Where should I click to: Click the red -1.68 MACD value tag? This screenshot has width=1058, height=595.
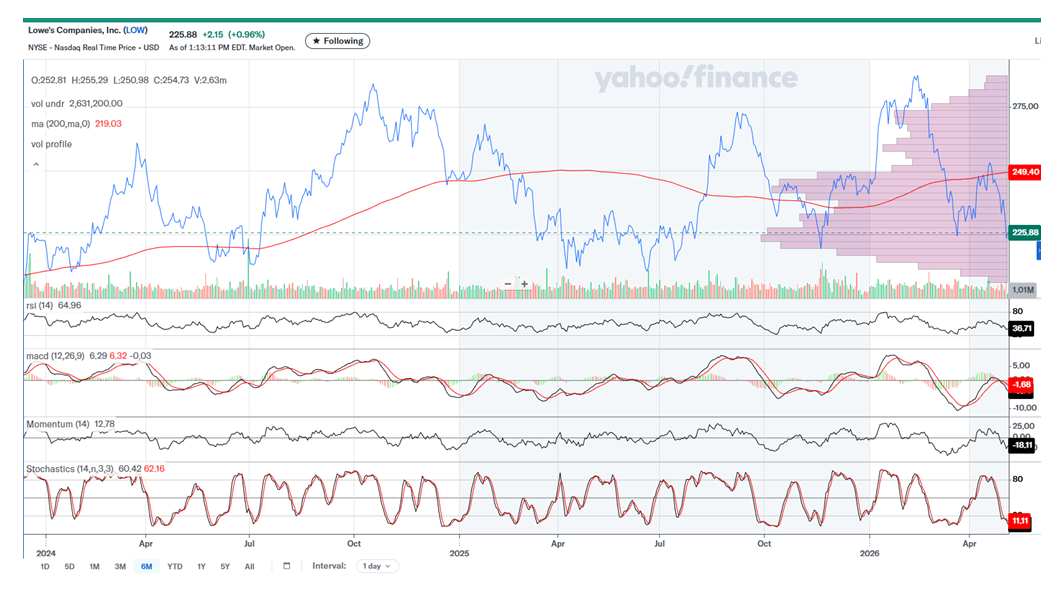1022,385
